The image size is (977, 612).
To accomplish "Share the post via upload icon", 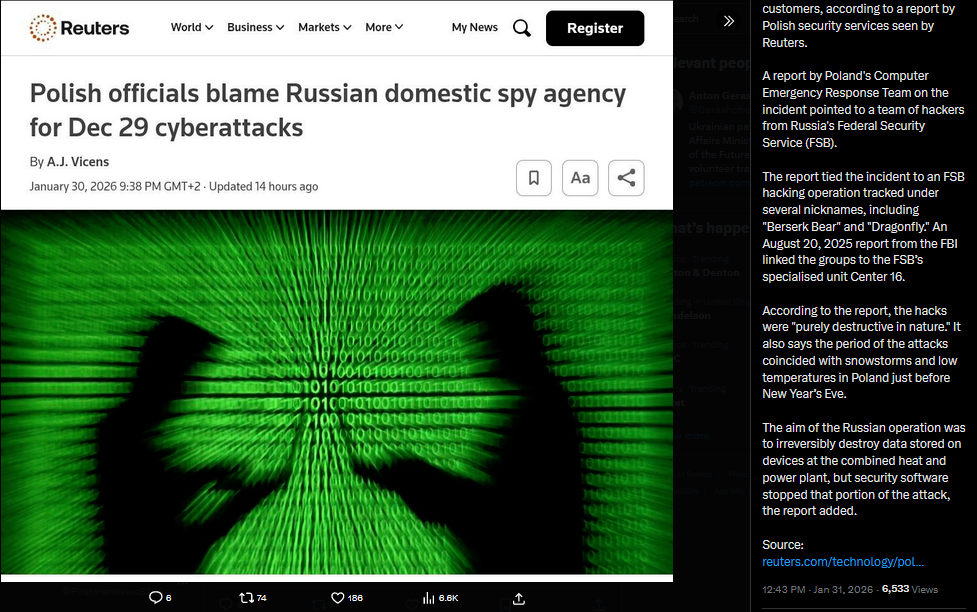I will [518, 598].
